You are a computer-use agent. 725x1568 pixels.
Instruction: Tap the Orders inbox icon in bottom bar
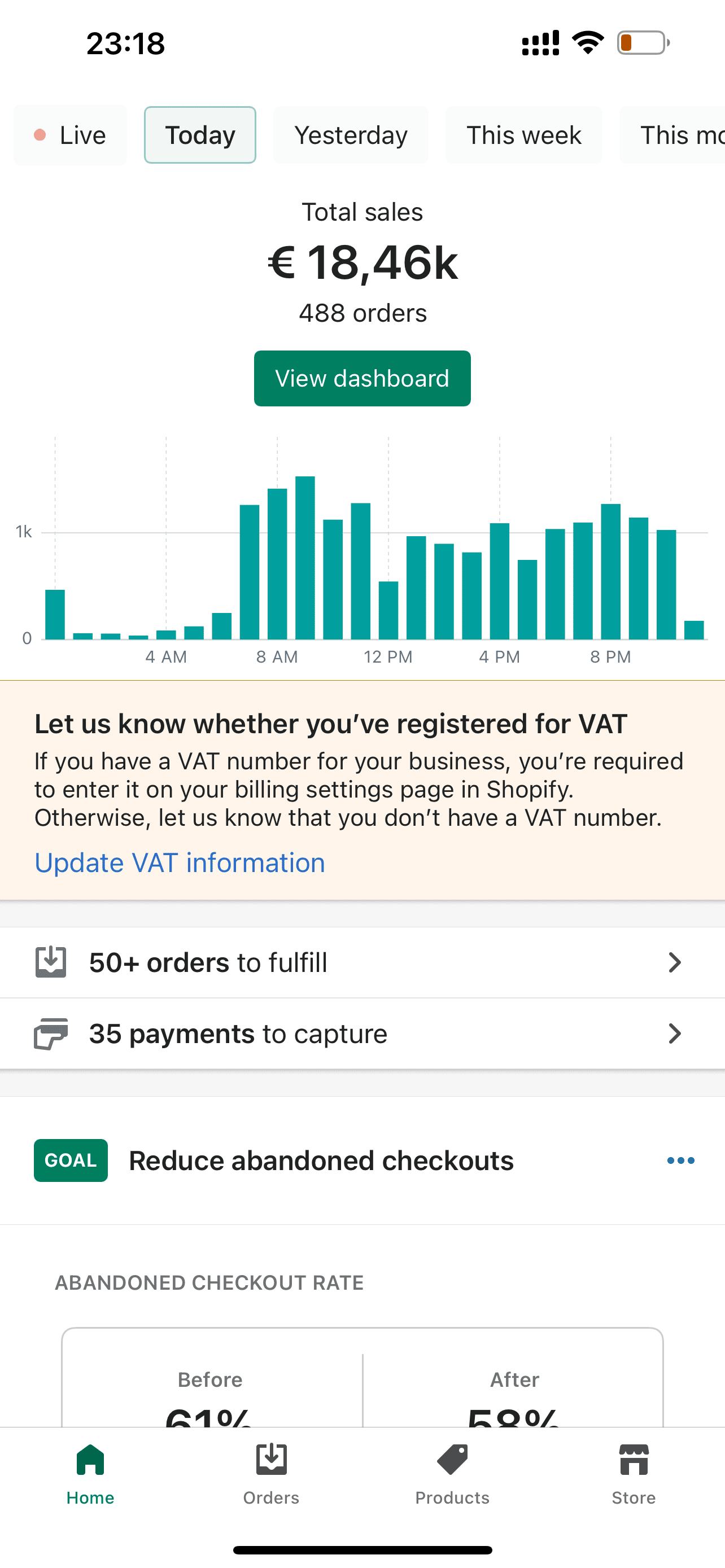click(271, 1460)
